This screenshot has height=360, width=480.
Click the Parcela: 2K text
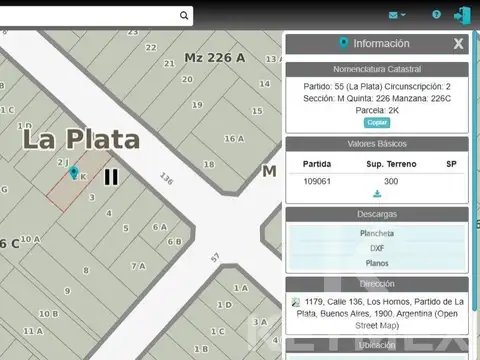point(377,111)
